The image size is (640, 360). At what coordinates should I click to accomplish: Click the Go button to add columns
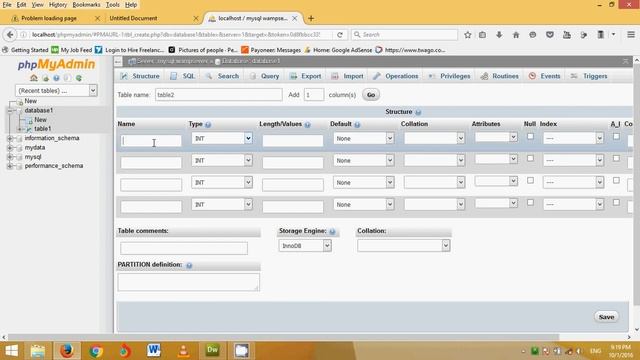371,95
